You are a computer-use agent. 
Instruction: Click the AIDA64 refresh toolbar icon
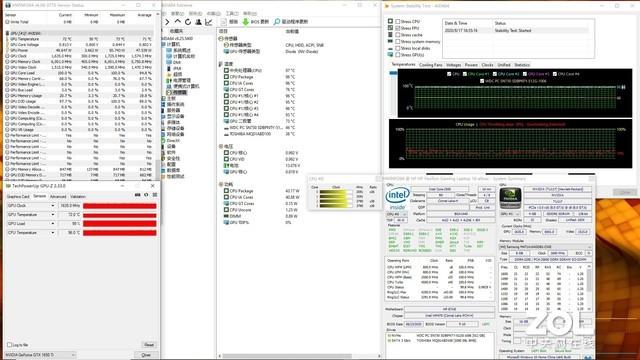188,22
